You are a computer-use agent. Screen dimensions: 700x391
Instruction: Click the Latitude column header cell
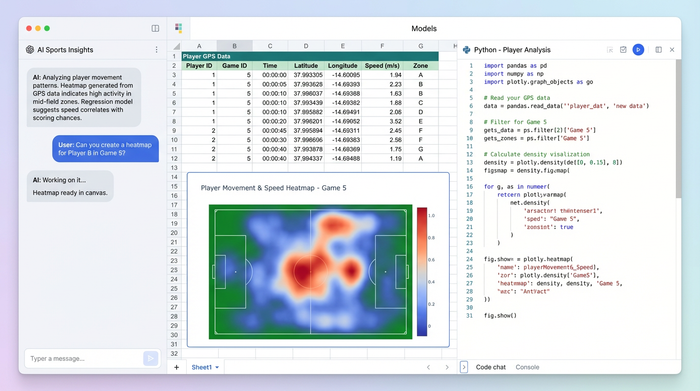click(306, 66)
